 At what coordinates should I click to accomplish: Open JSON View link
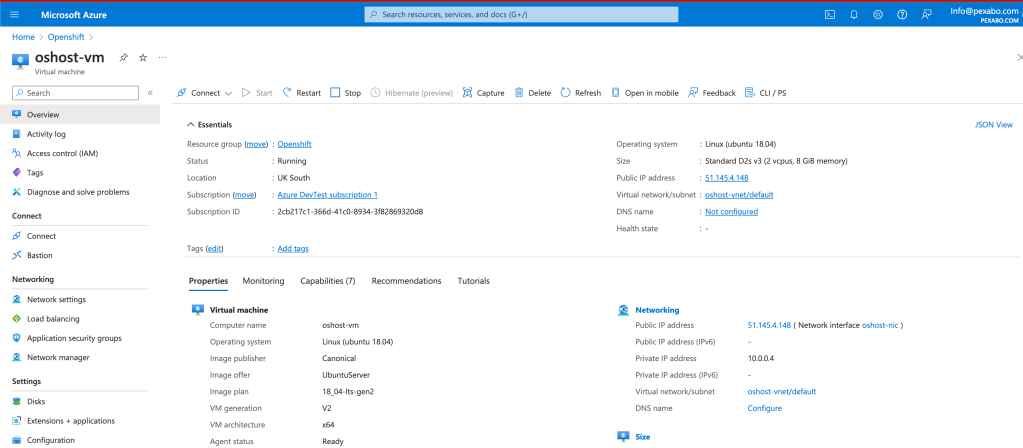[x=994, y=125]
